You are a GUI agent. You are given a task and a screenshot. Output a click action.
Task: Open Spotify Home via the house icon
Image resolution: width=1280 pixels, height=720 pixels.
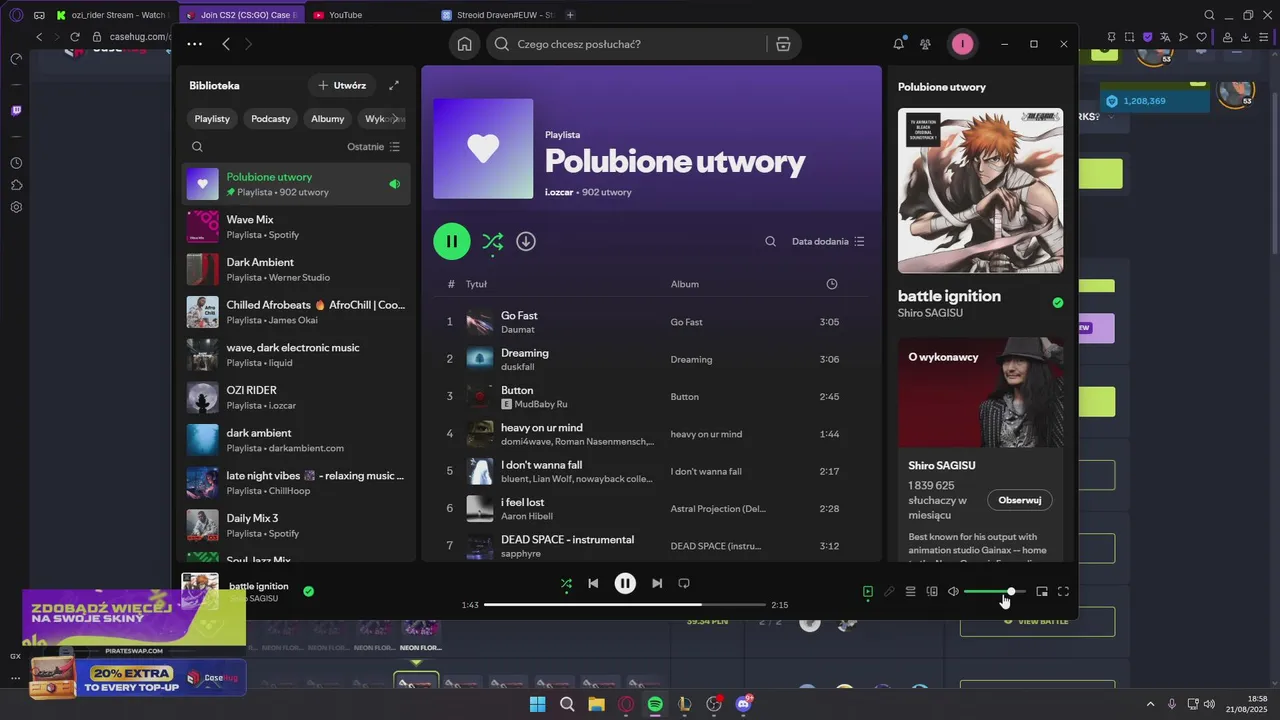[464, 44]
